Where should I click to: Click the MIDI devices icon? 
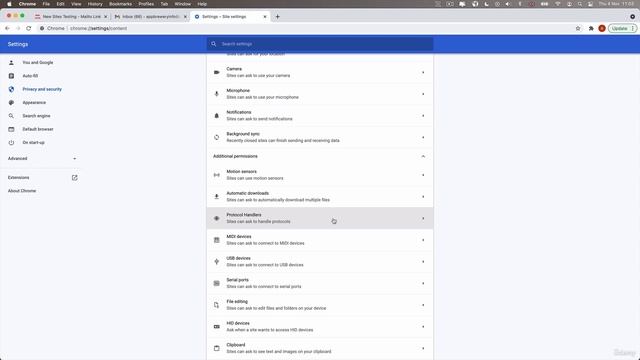pos(217,240)
